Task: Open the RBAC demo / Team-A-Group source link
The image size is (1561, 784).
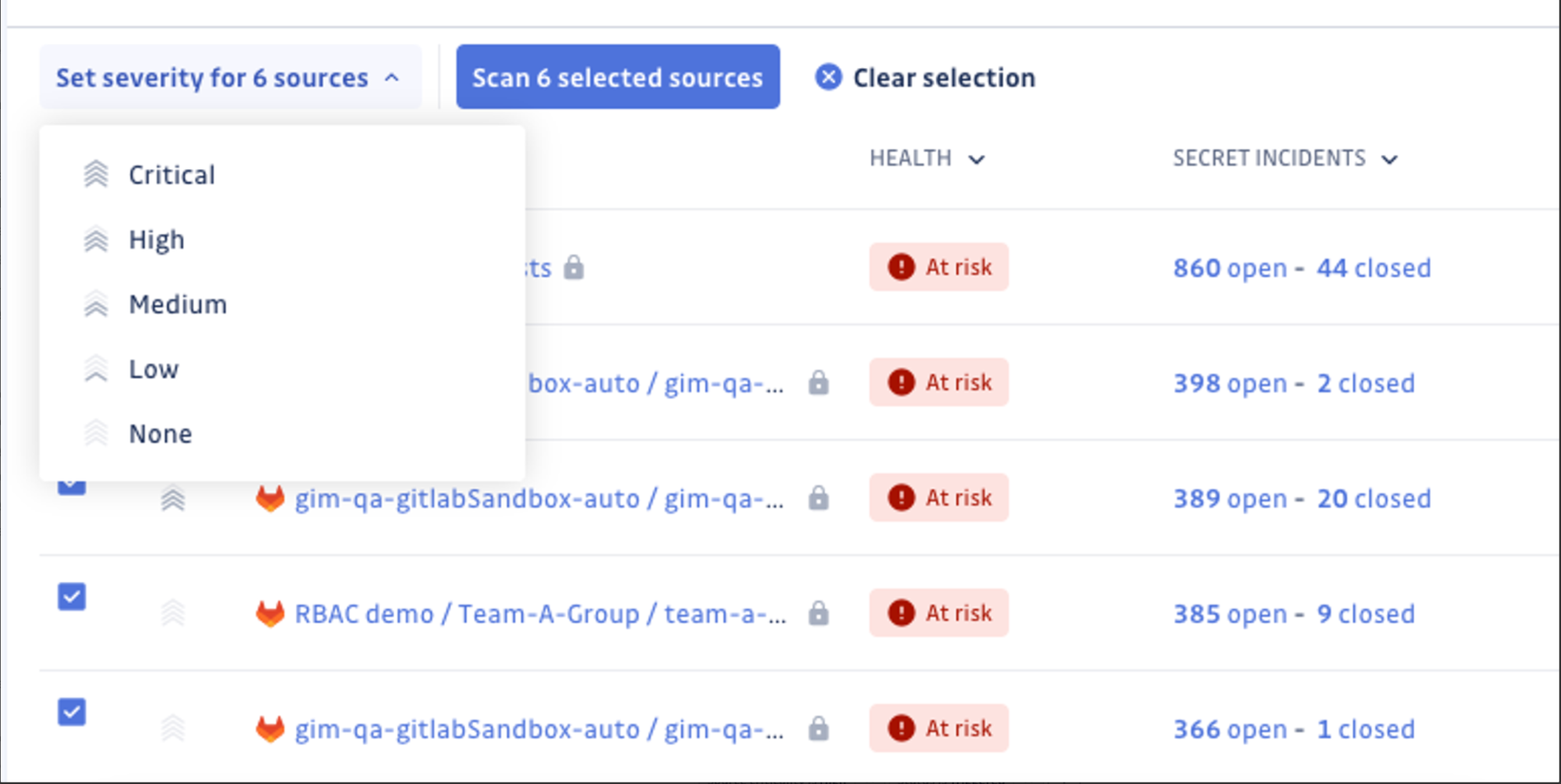Action: click(539, 614)
